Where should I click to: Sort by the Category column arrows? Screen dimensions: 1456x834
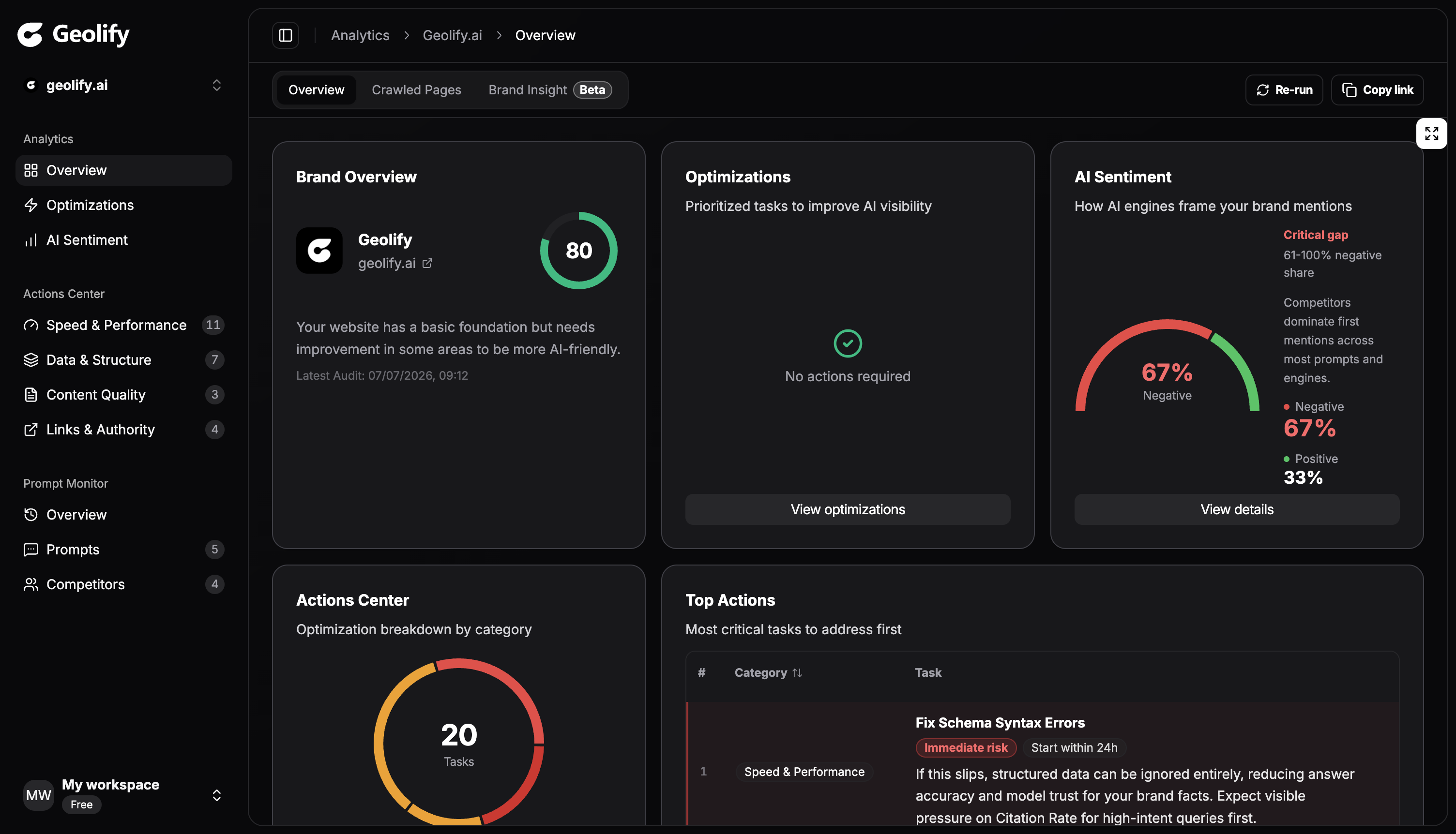tap(797, 673)
